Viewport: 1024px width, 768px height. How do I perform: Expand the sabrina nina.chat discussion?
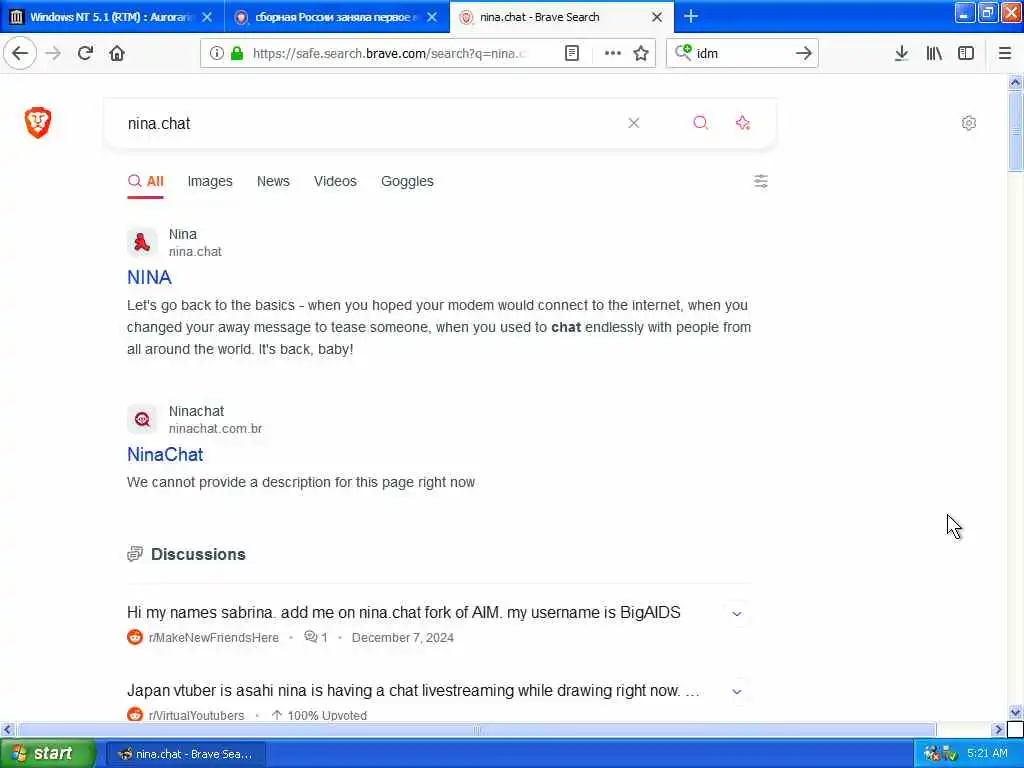coord(737,614)
